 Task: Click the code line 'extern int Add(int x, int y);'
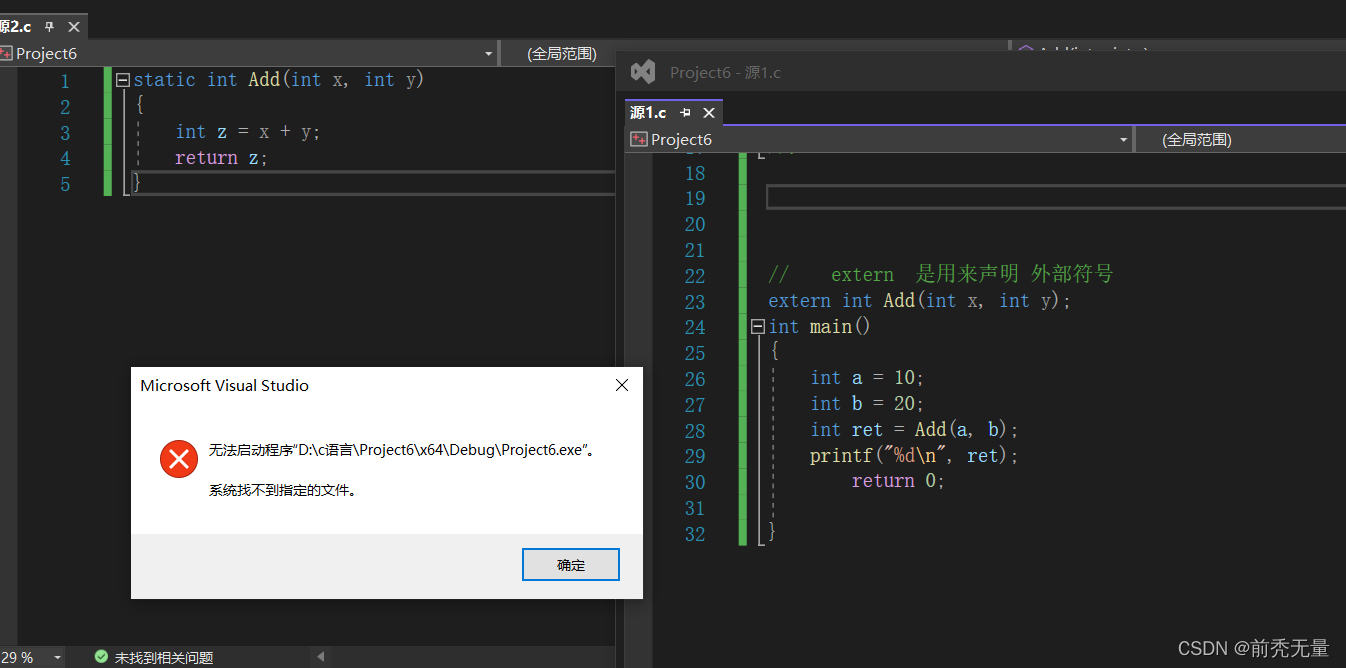tap(919, 300)
